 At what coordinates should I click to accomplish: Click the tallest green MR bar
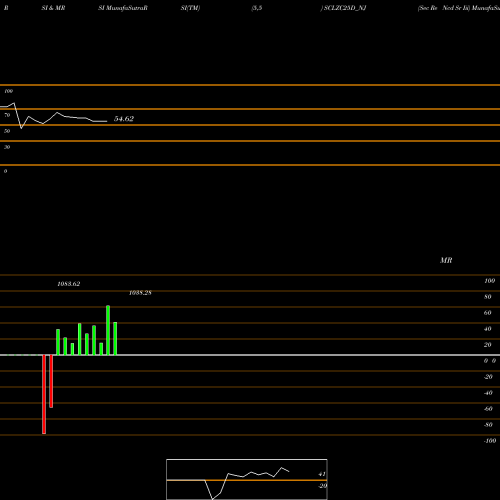[108, 330]
